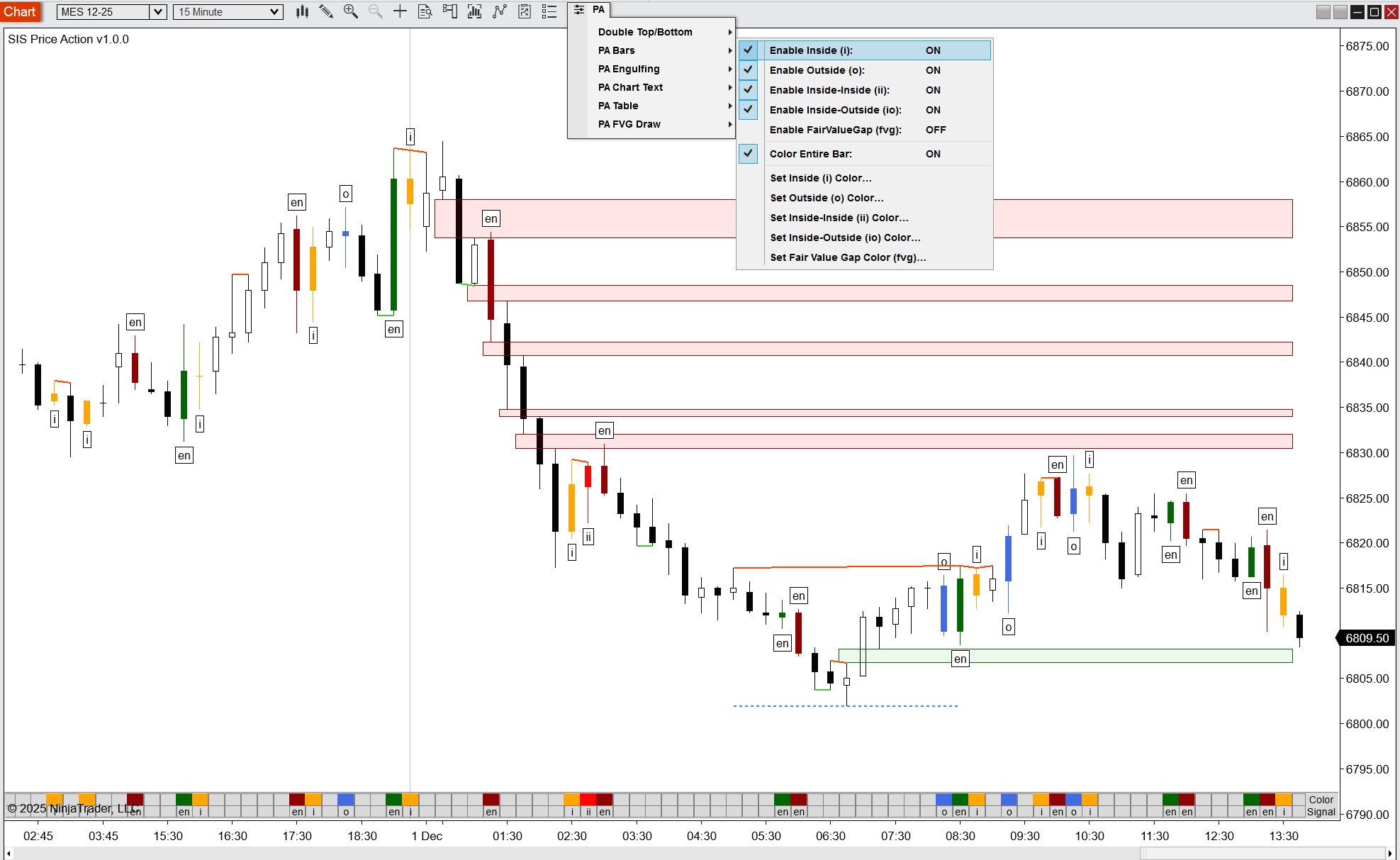Image resolution: width=1400 pixels, height=860 pixels.
Task: Open the drawing tools pencil icon
Action: coord(326,11)
